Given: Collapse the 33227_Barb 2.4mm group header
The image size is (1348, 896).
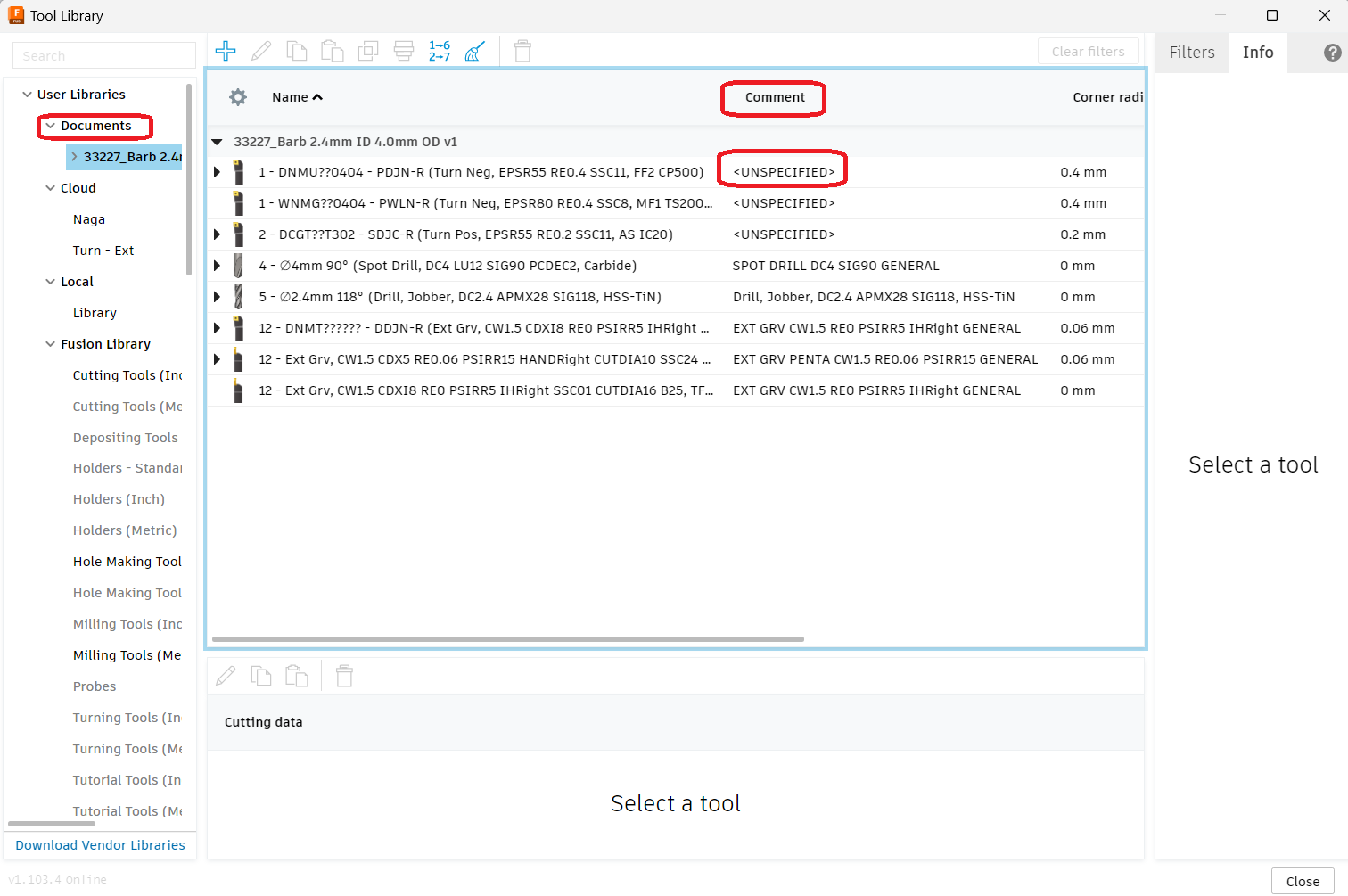Looking at the screenshot, I should 217,141.
